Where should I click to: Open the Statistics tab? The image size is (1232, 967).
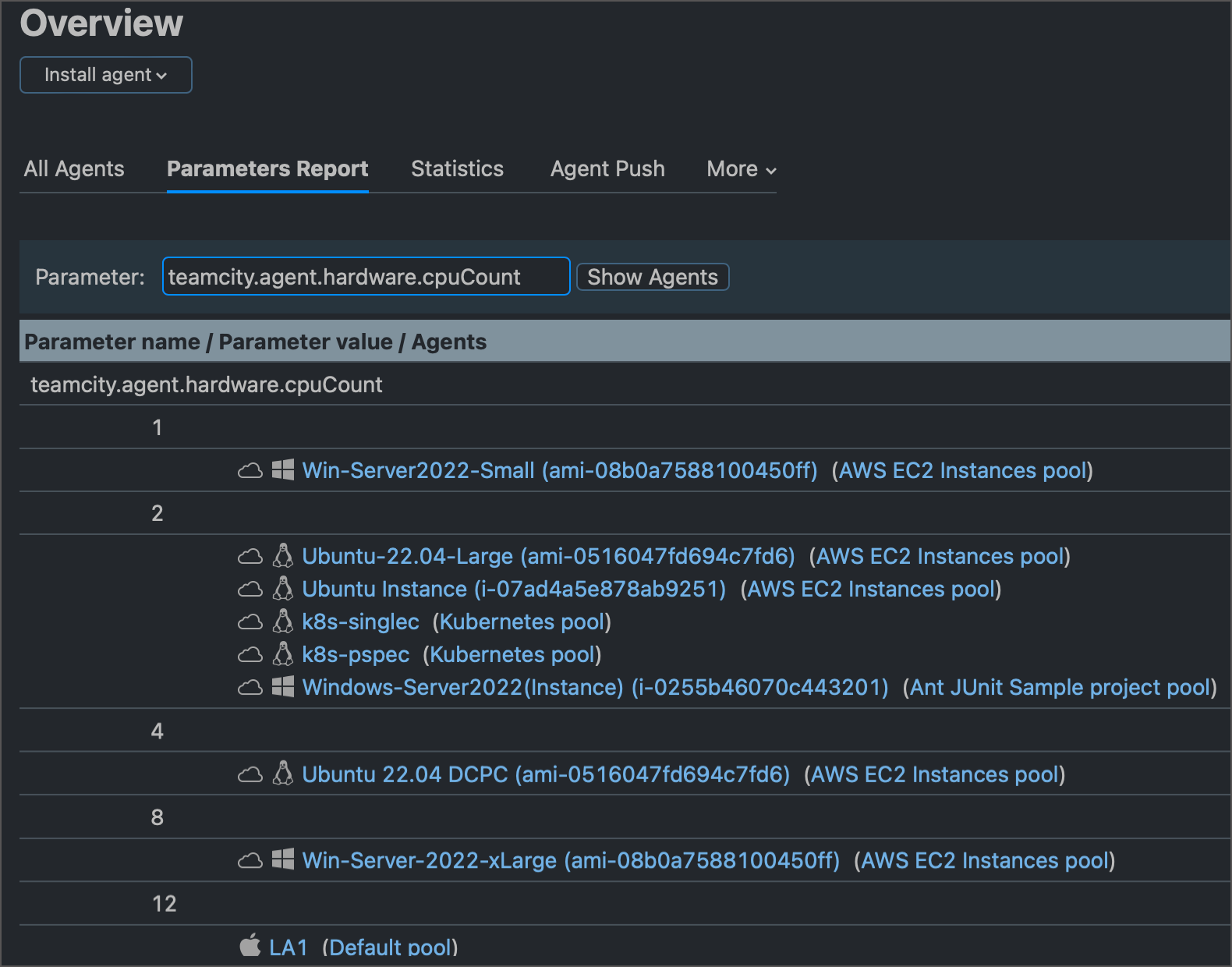pos(457,169)
